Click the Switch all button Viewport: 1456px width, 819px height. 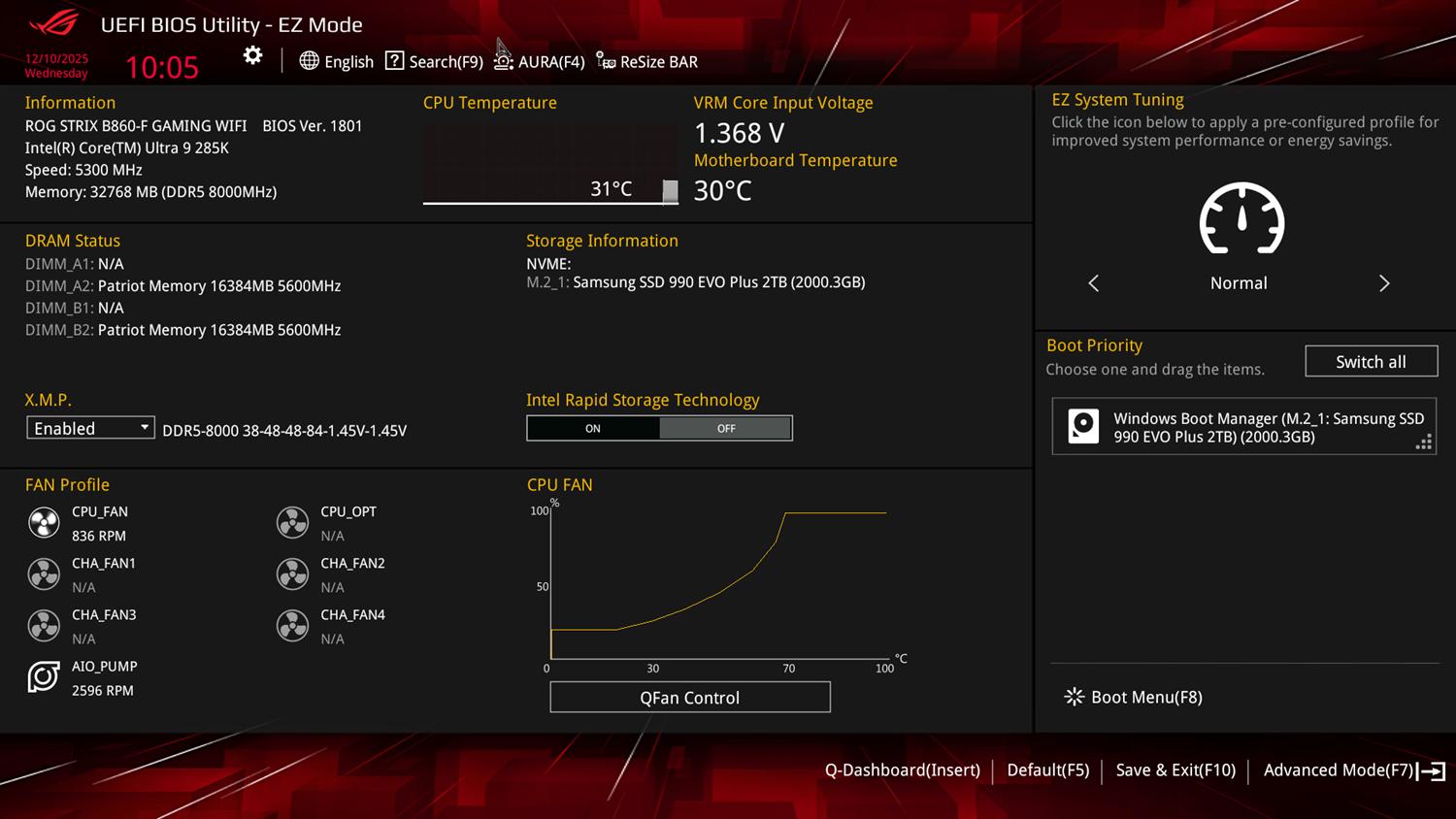click(1371, 362)
